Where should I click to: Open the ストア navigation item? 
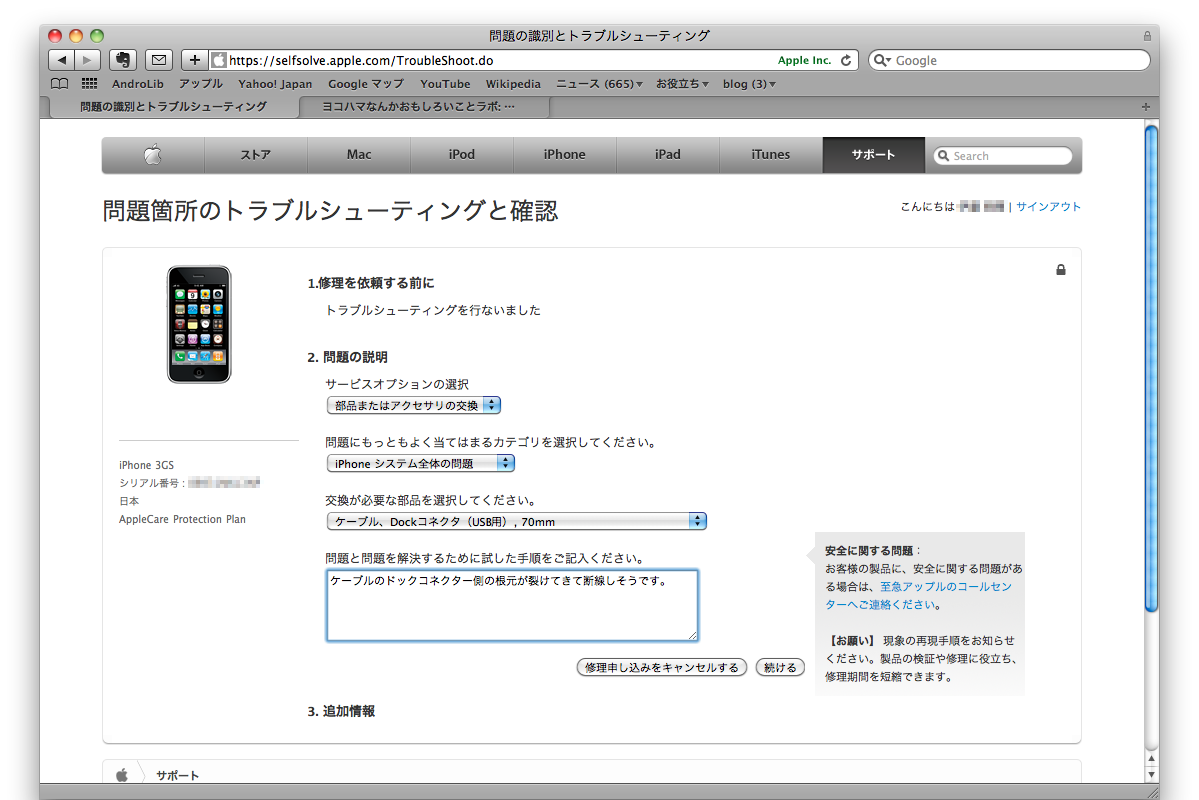255,154
